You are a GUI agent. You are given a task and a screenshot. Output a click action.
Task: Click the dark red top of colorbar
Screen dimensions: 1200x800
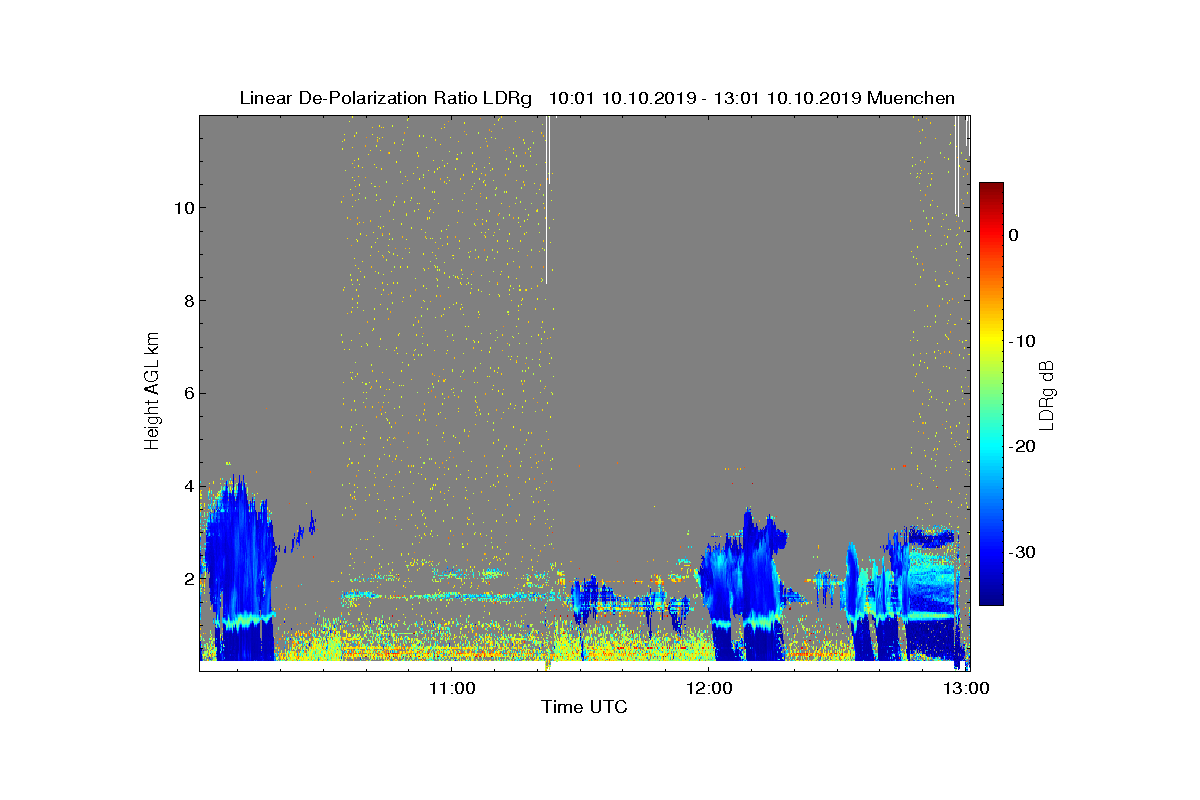[991, 188]
